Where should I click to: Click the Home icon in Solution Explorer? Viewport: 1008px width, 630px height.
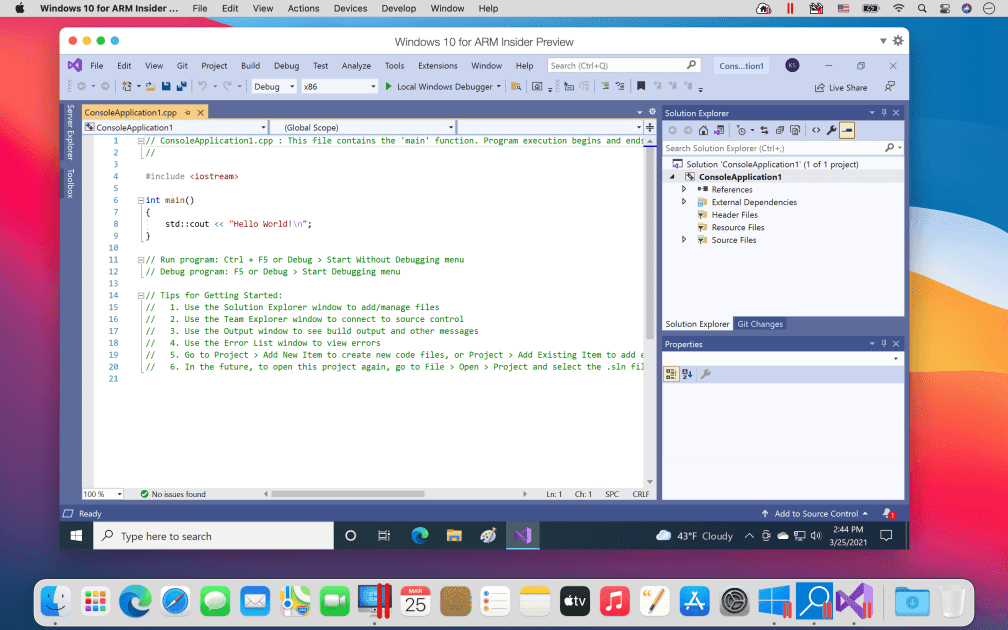[704, 130]
